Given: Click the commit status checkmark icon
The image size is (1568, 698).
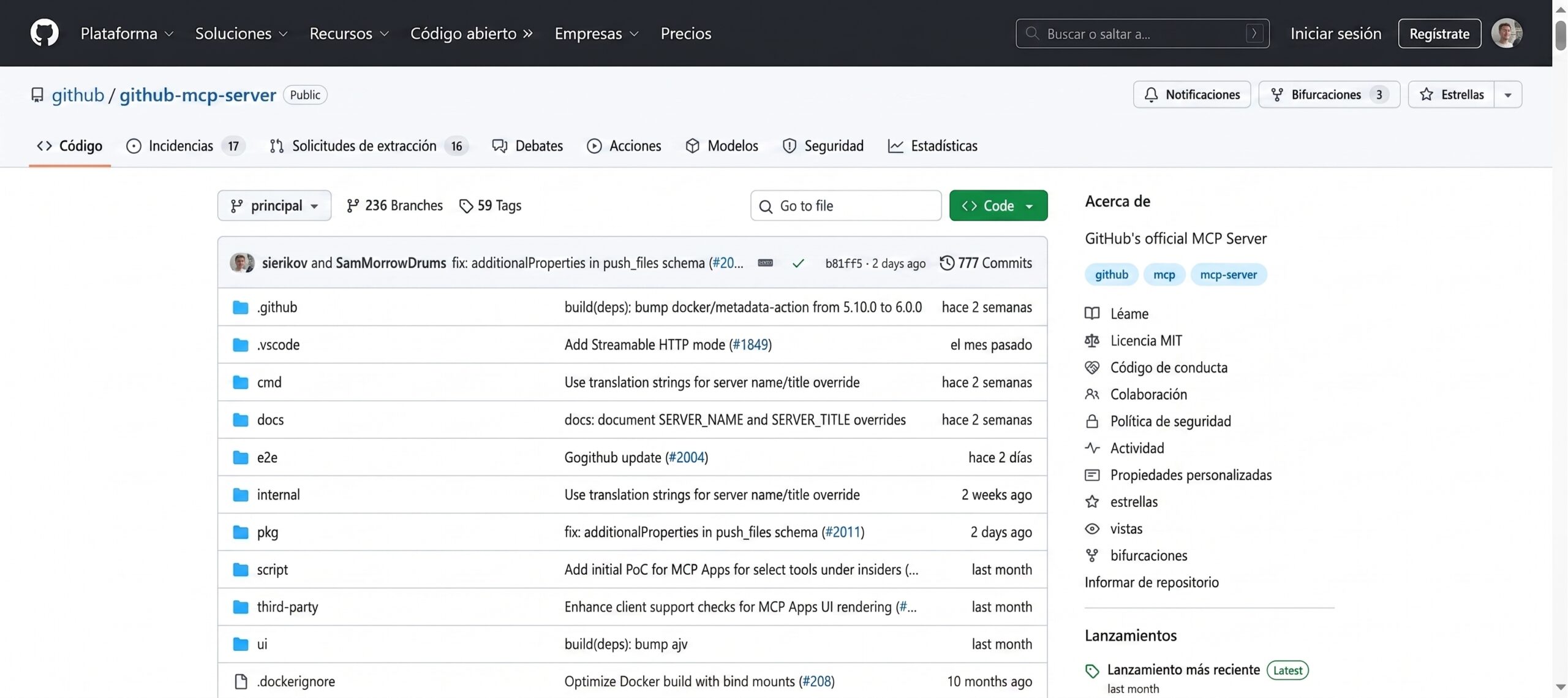Looking at the screenshot, I should pyautogui.click(x=797, y=264).
